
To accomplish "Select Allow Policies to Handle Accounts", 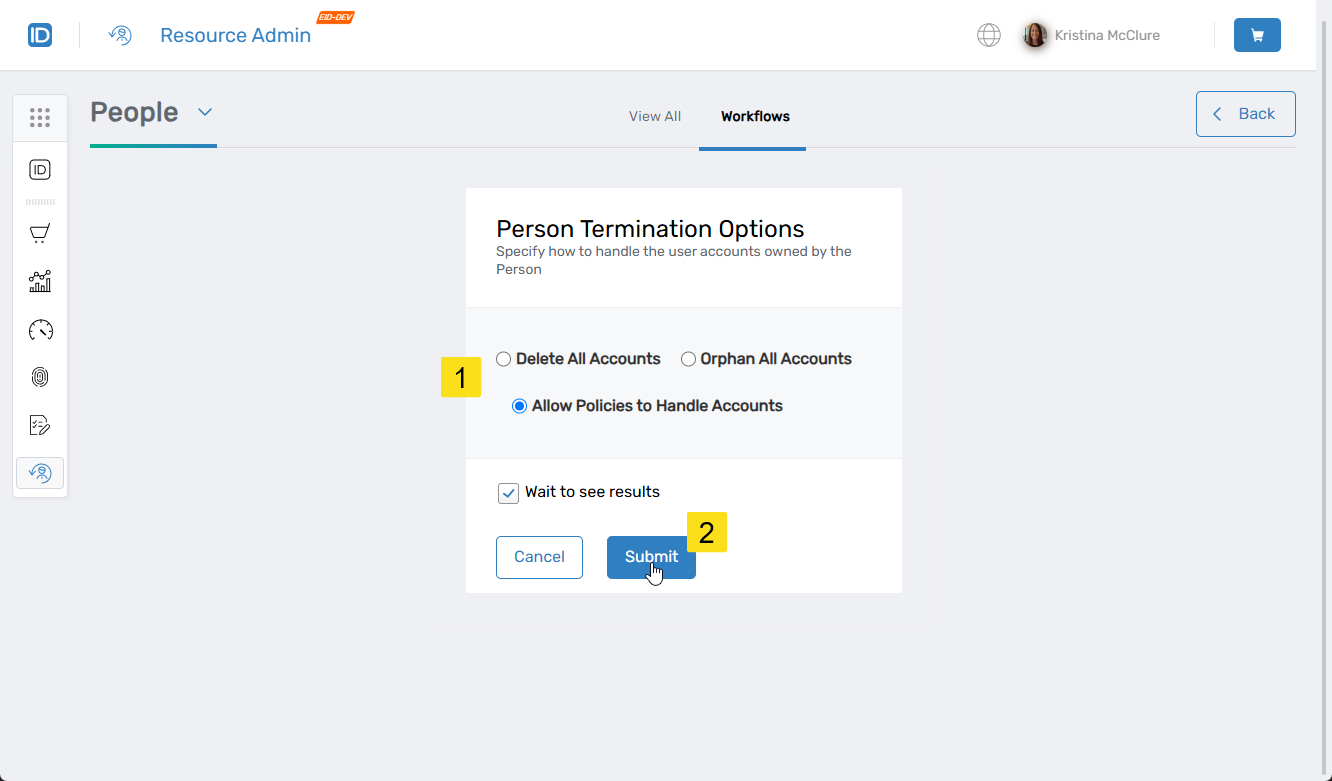I will coord(519,406).
